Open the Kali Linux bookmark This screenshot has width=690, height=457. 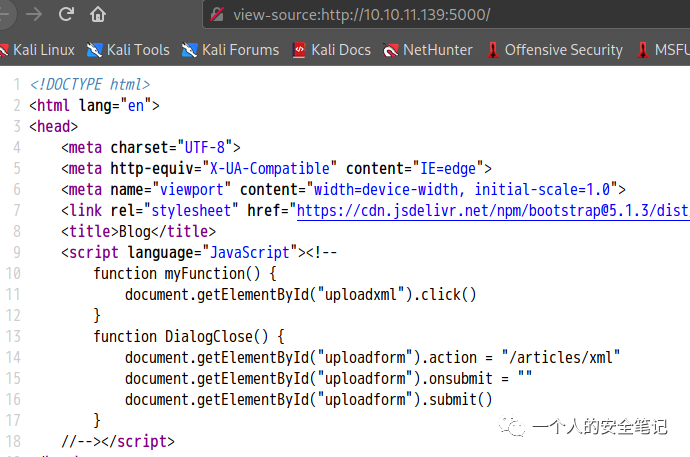click(37, 50)
